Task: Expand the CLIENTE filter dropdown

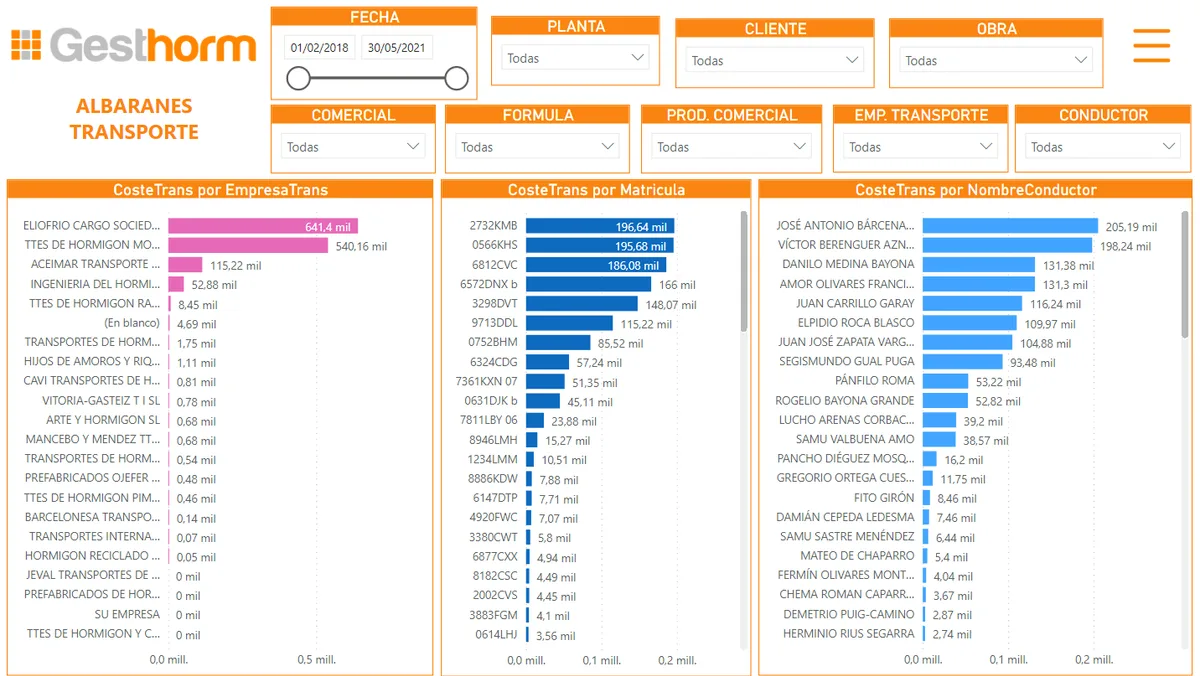Action: [x=776, y=60]
